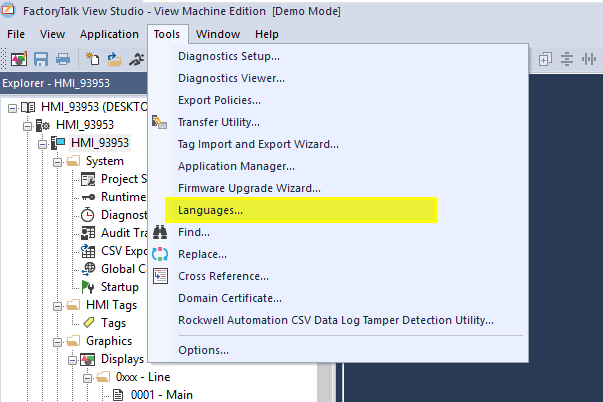
Task: Click the Runtime Security key icon
Action: coord(88,197)
